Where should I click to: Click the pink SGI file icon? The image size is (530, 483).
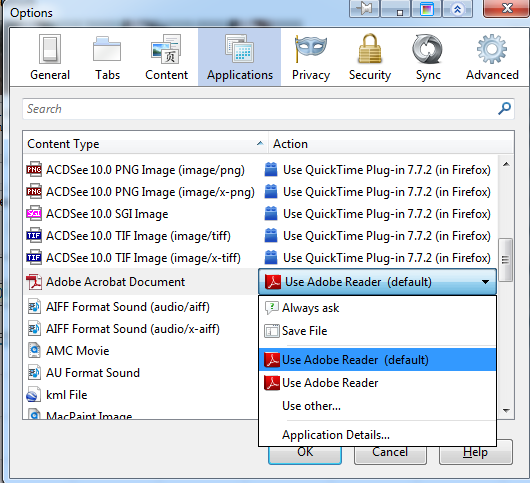(34, 213)
